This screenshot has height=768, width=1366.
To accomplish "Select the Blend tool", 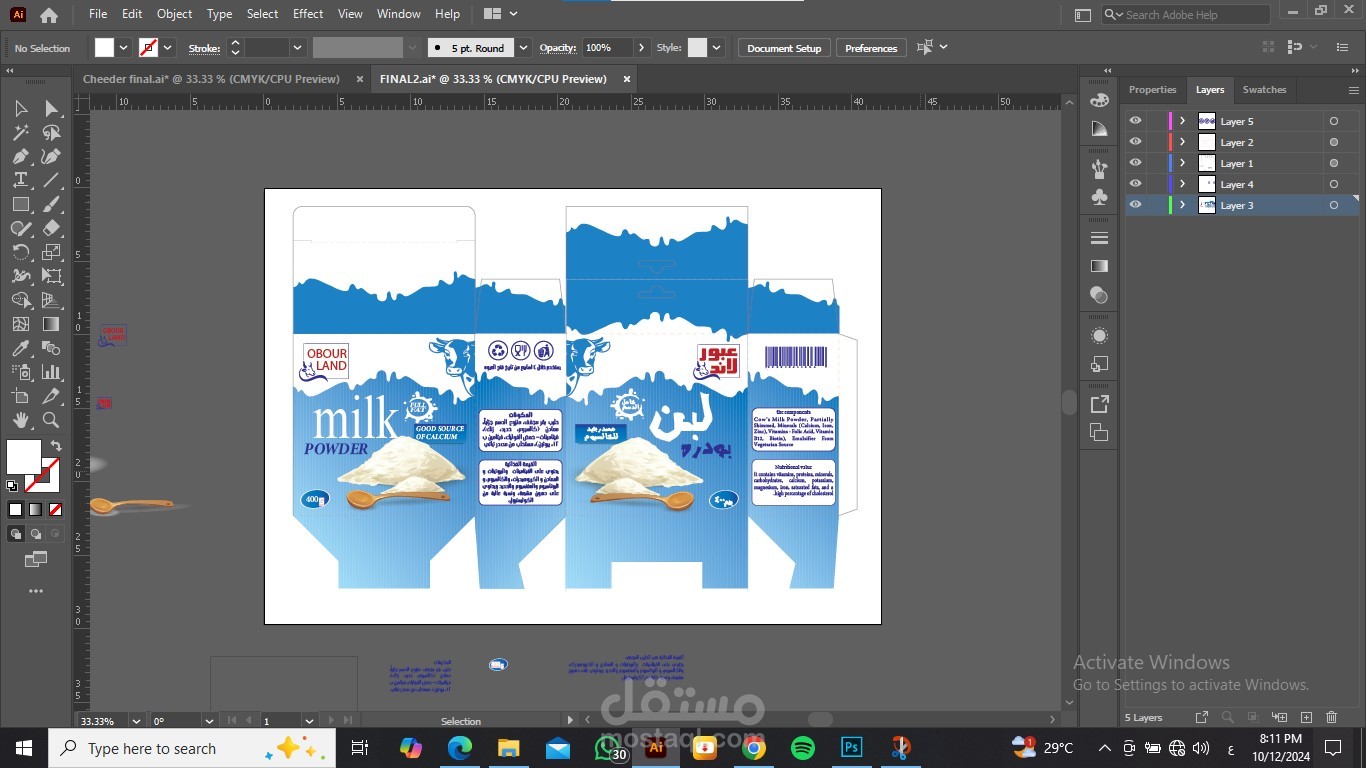I will (x=51, y=348).
